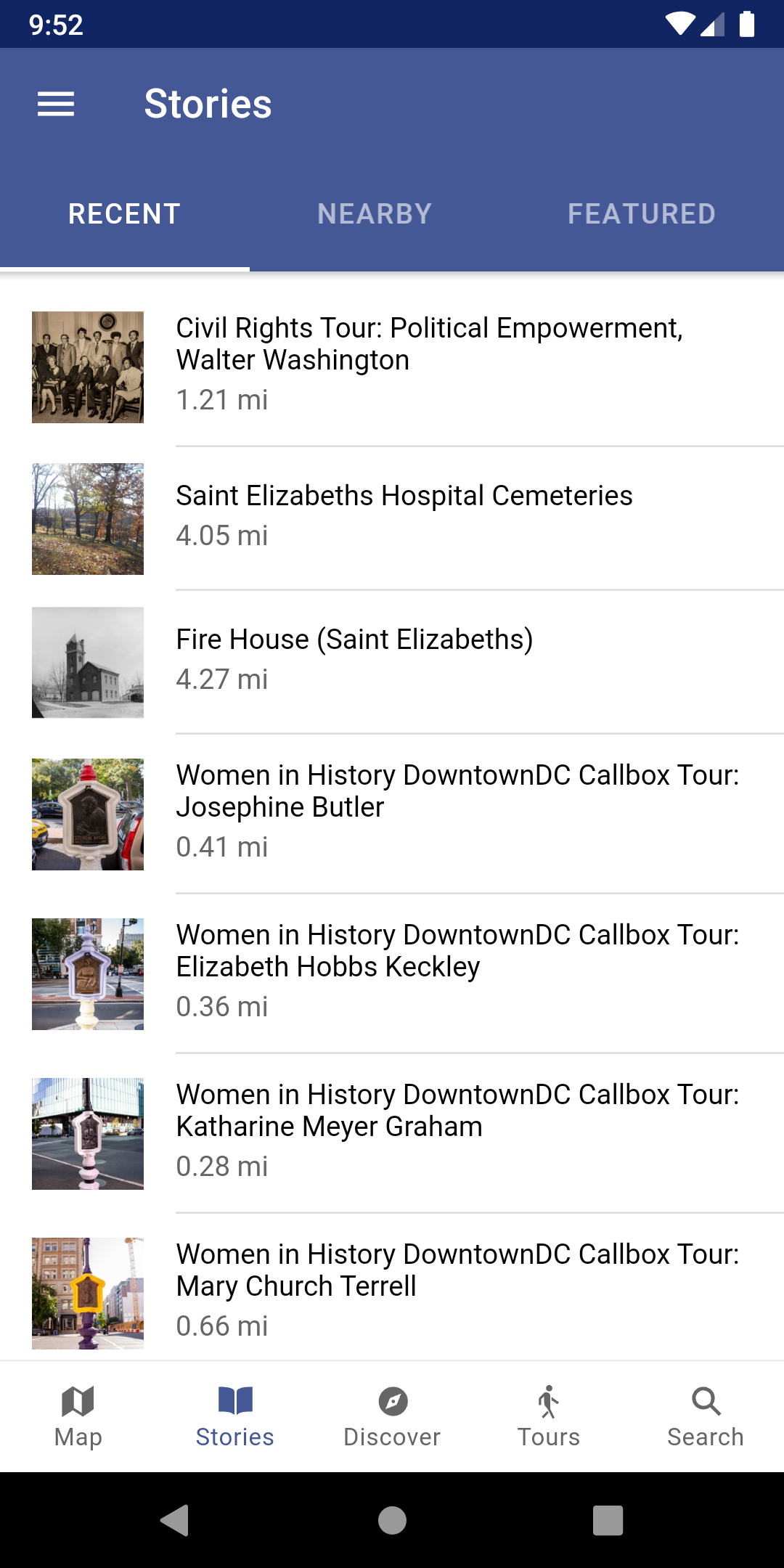This screenshot has width=784, height=1568.
Task: Tap the Fire House black-and-white thumbnail
Action: tap(88, 663)
